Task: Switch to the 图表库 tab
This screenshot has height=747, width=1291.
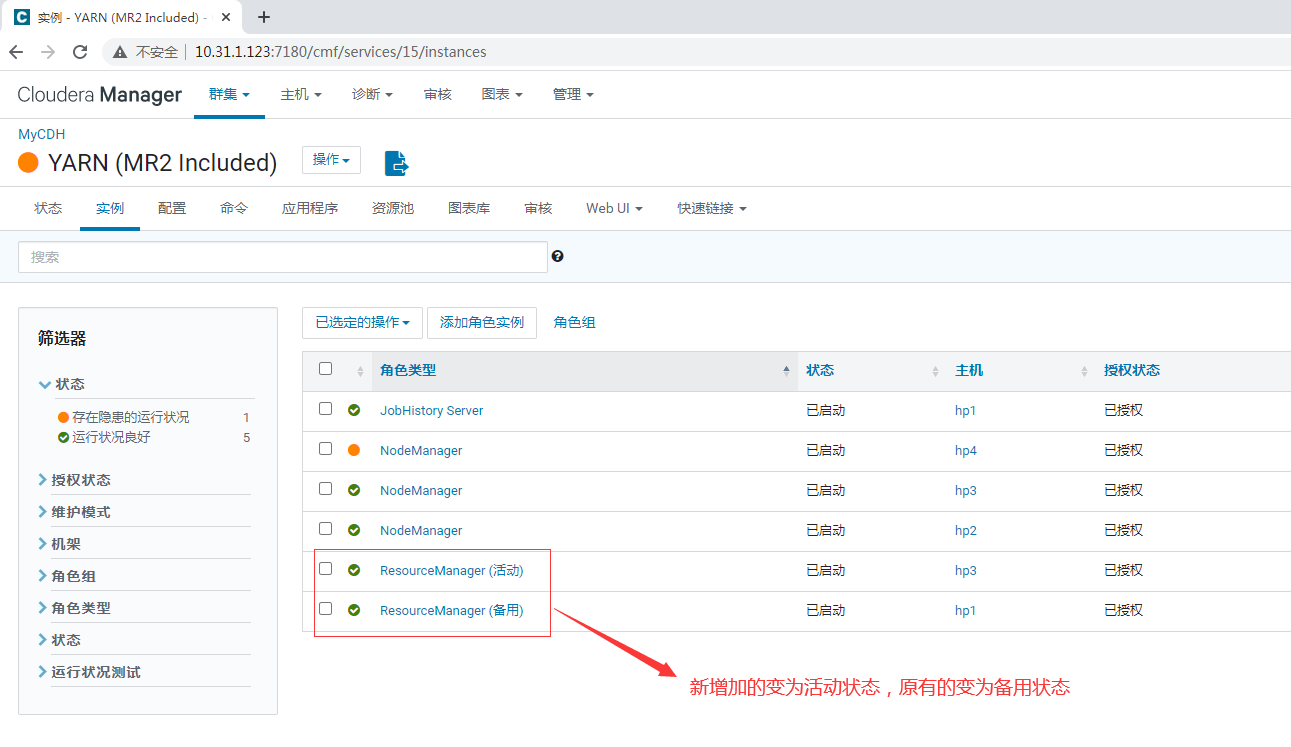Action: 469,208
